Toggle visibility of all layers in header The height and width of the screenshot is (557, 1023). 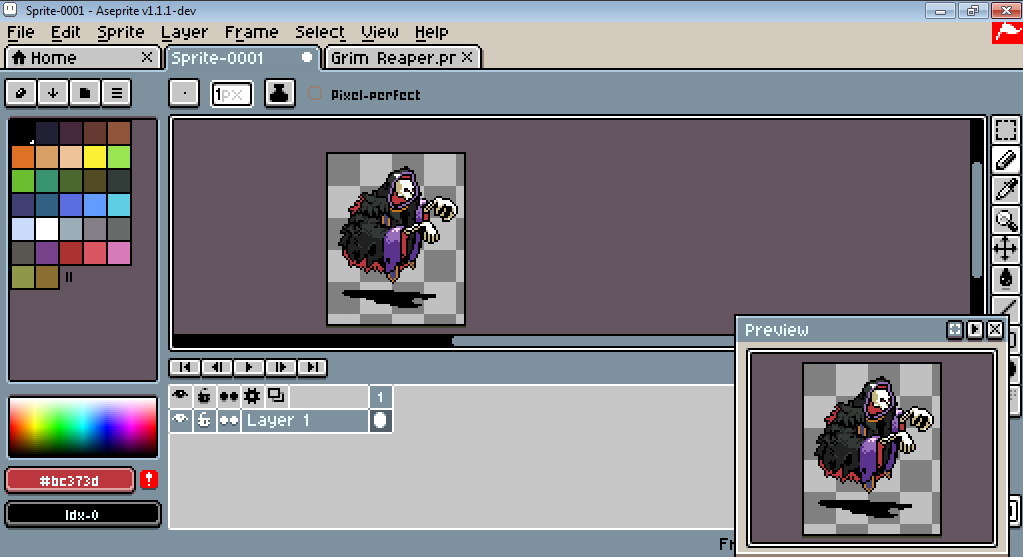point(181,396)
